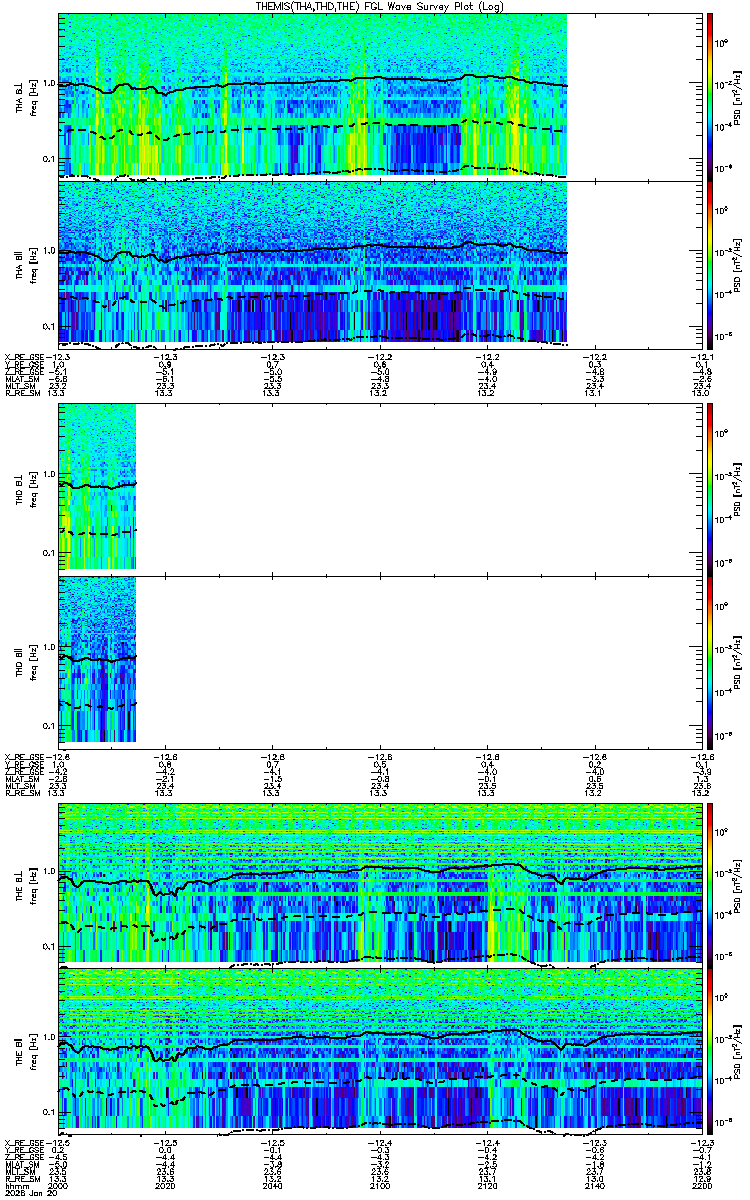Click the 2140 time tick label at bottom
The height and width of the screenshot is (1200, 750).
(x=595, y=1184)
